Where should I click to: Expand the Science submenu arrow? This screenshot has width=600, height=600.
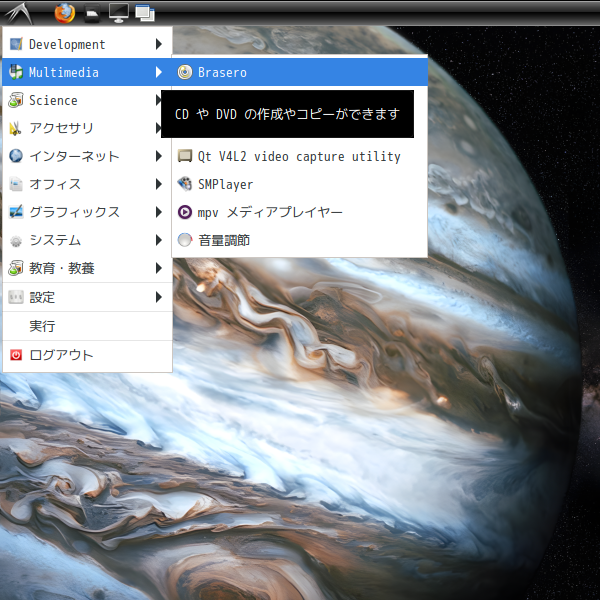[x=158, y=100]
